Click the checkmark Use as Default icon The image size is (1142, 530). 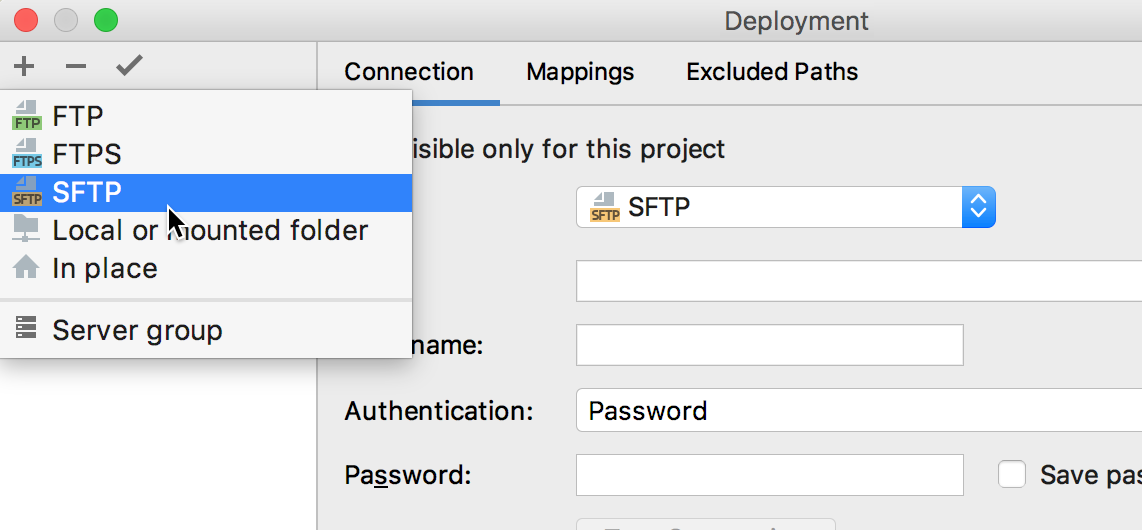[129, 67]
